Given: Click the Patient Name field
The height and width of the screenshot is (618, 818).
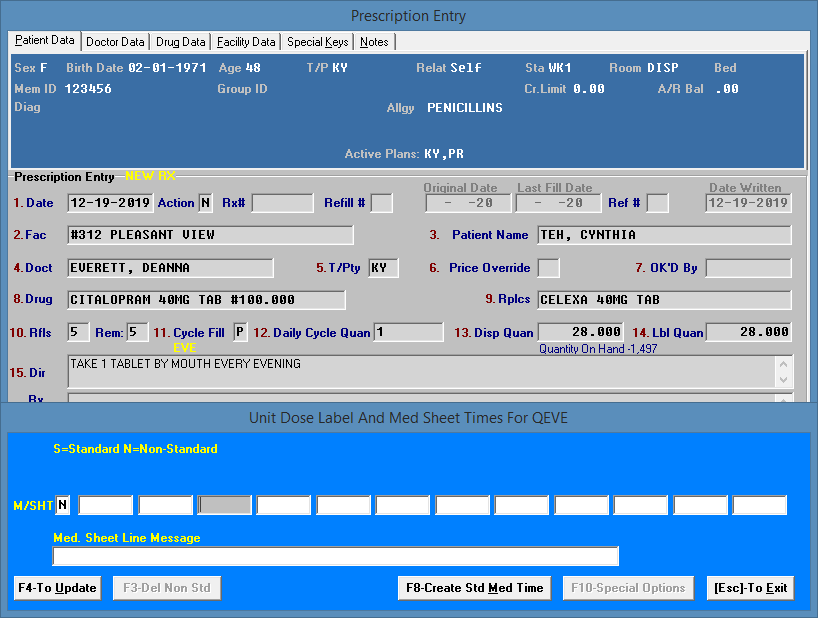Looking at the screenshot, I should (663, 235).
